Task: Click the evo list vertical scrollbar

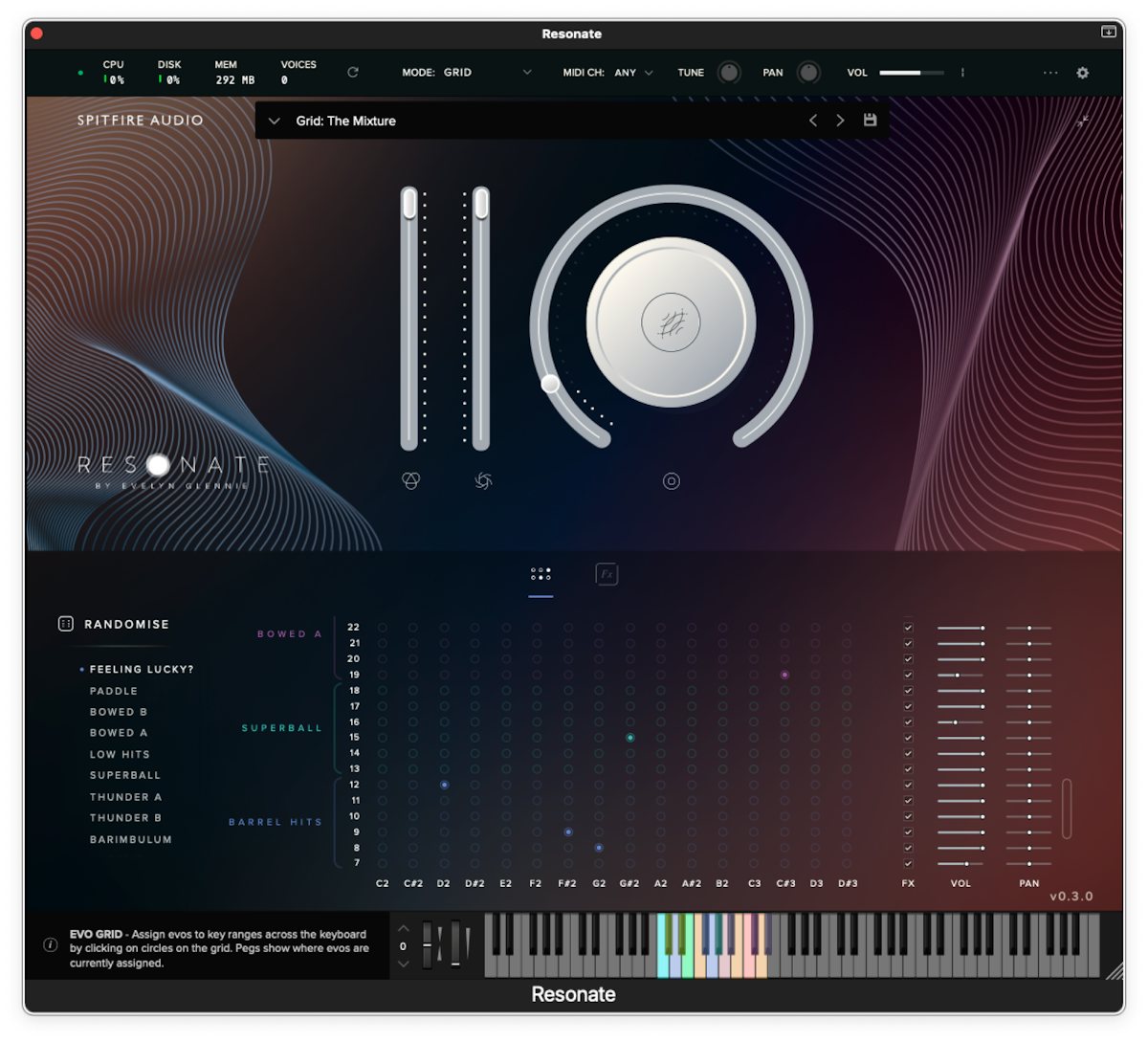Action: [x=1067, y=809]
